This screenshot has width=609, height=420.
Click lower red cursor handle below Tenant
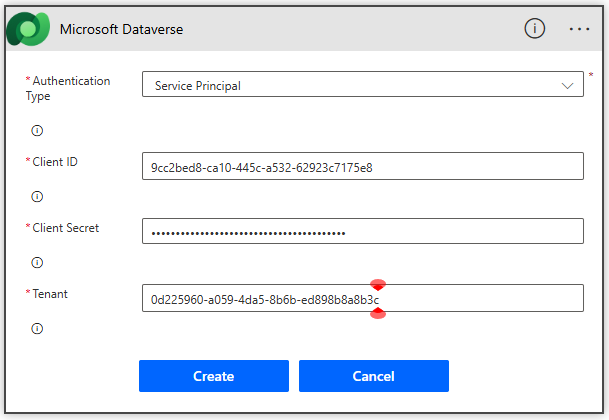tap(378, 313)
